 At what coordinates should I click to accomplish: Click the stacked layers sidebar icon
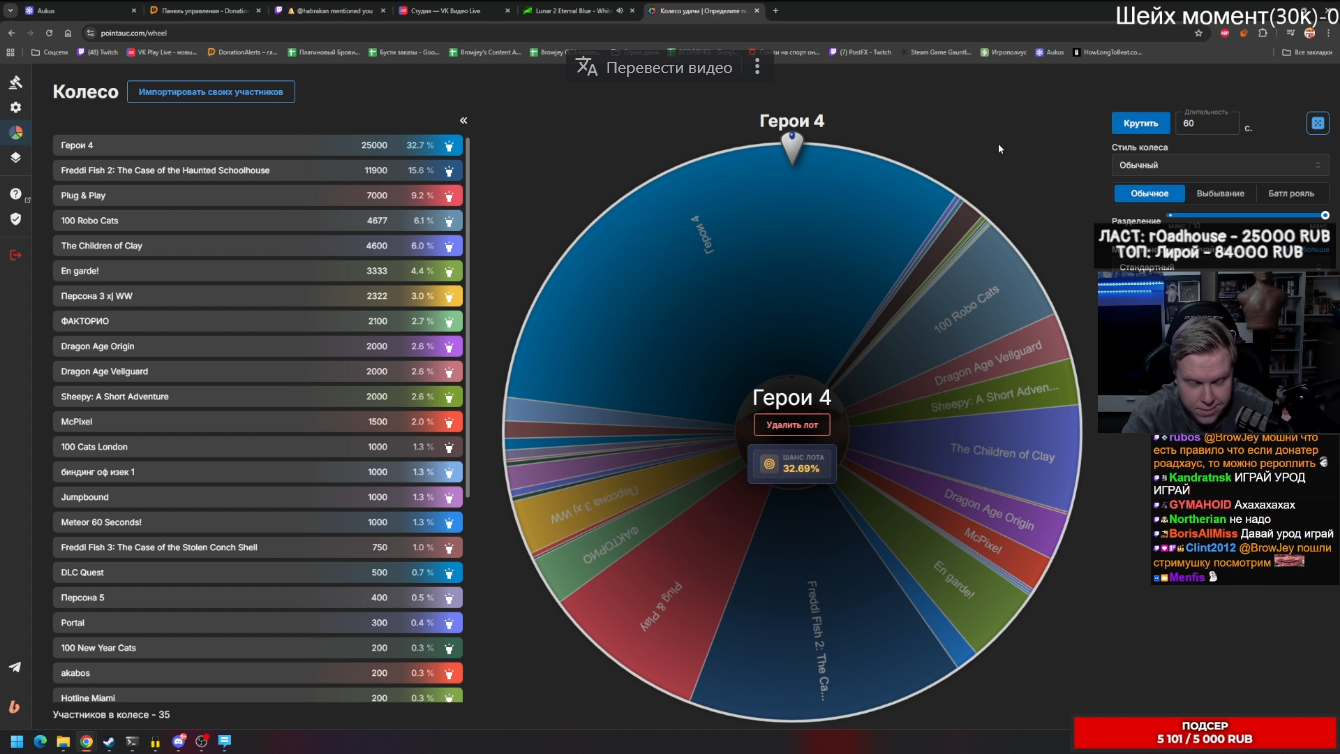(x=15, y=157)
